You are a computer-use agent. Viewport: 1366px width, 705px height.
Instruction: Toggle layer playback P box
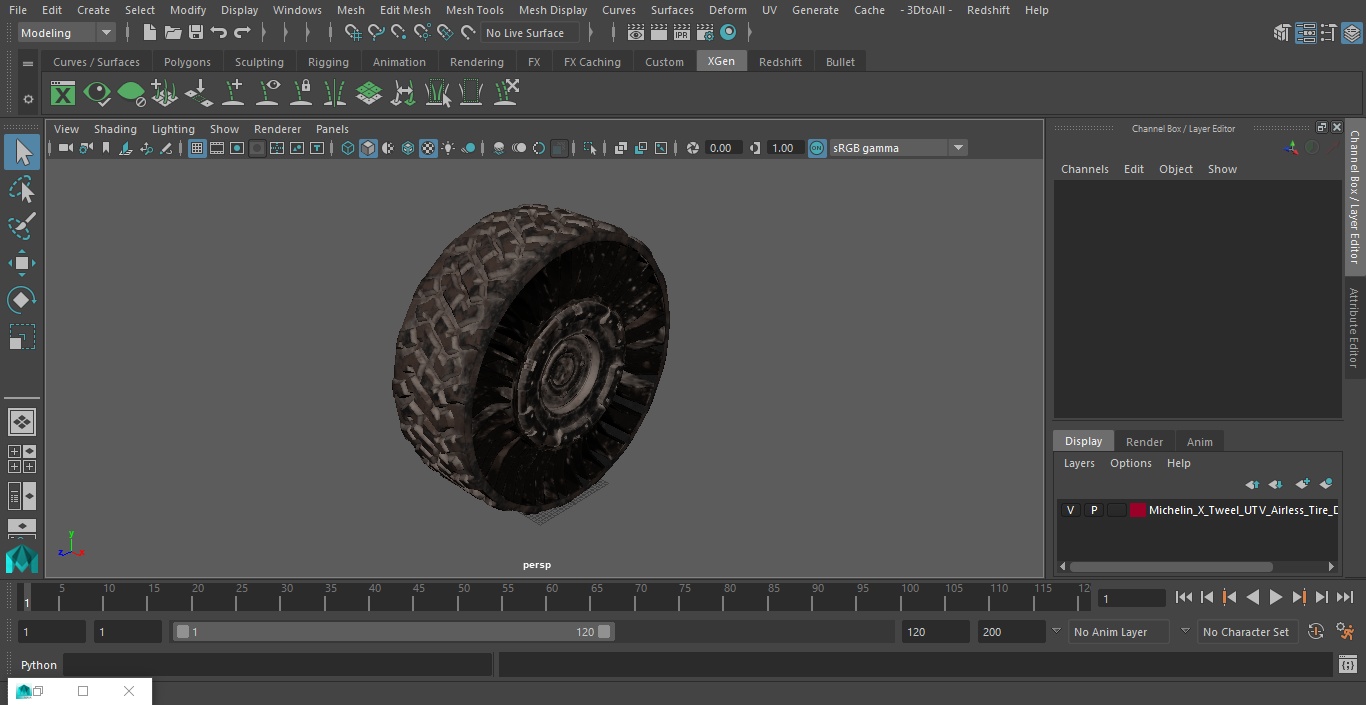coord(1093,510)
